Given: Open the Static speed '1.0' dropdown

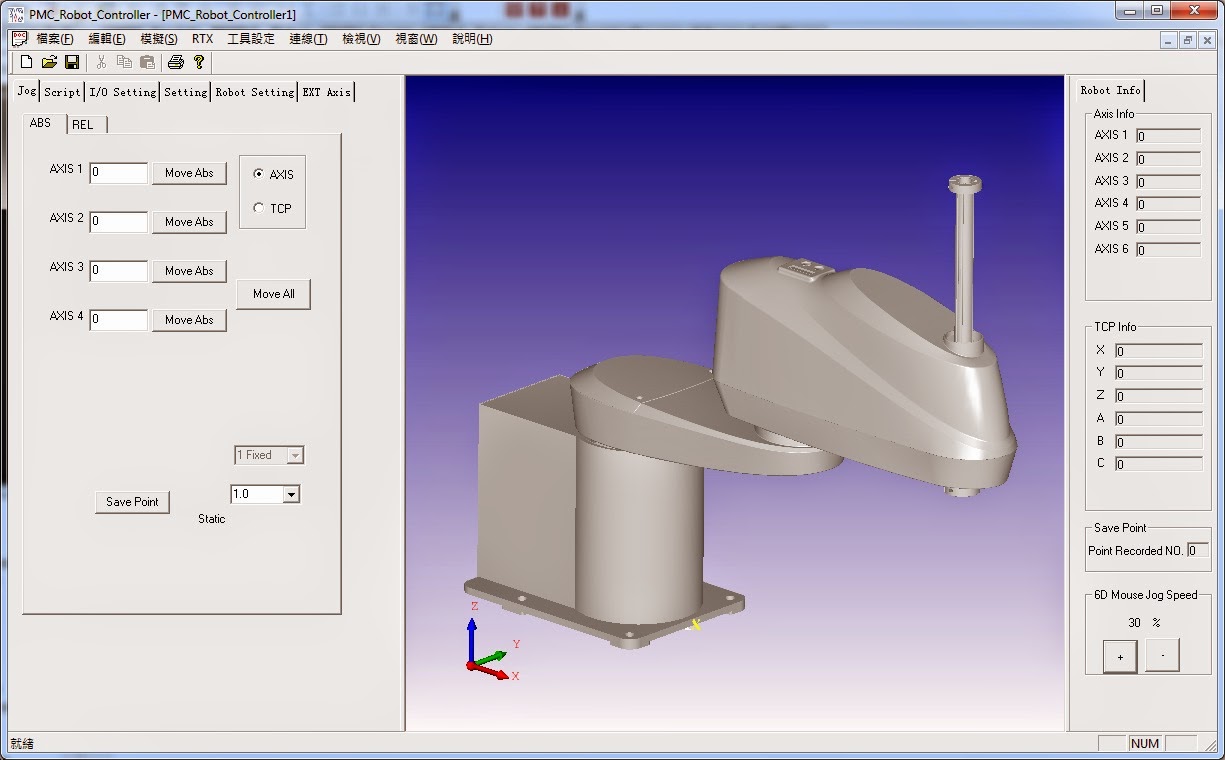Looking at the screenshot, I should [x=292, y=494].
